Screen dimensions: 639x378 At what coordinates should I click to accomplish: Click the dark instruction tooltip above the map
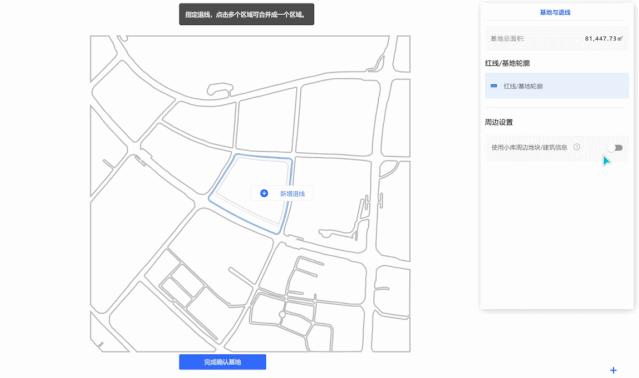tap(247, 14)
